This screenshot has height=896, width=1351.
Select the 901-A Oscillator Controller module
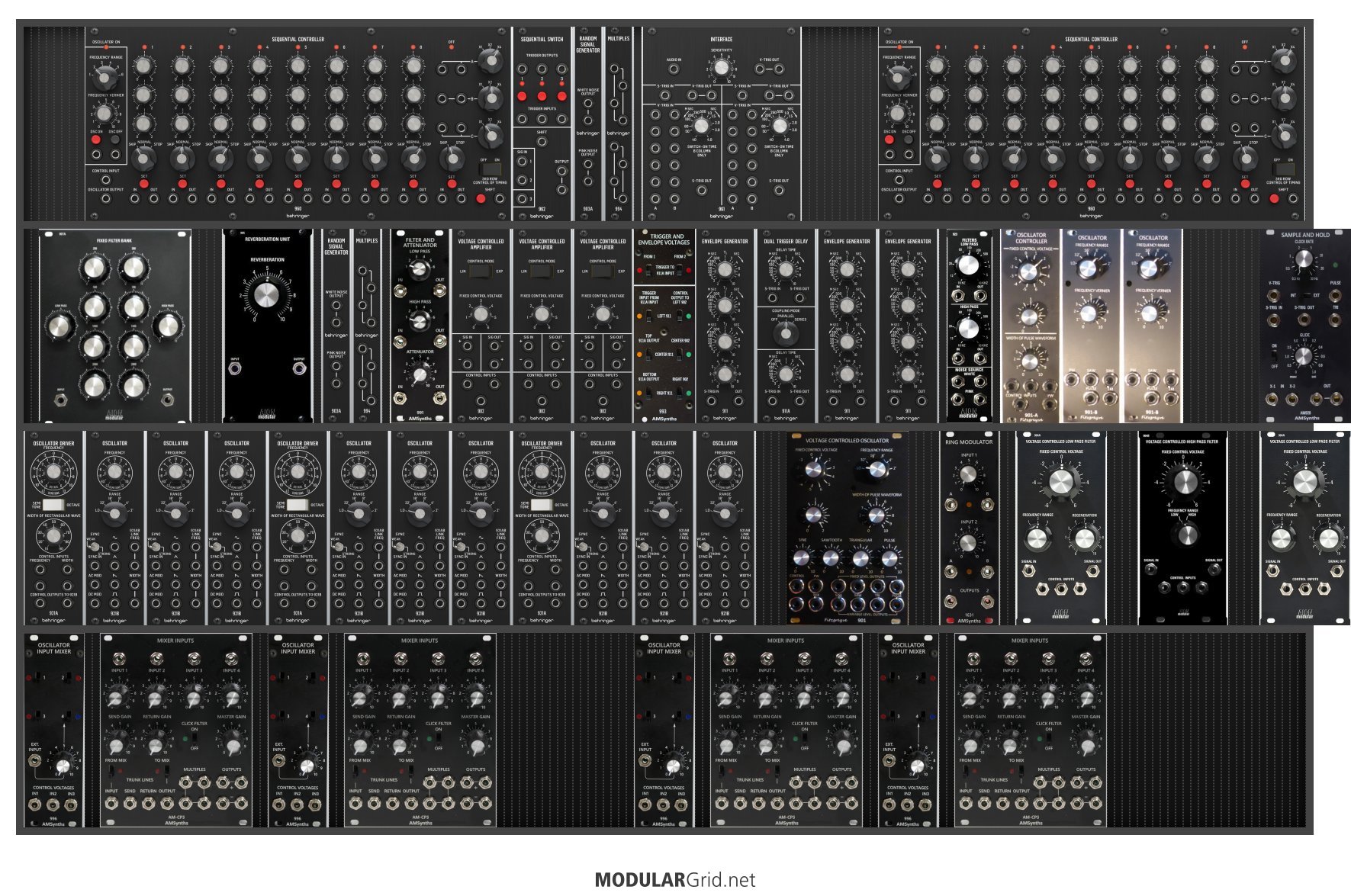click(1031, 326)
